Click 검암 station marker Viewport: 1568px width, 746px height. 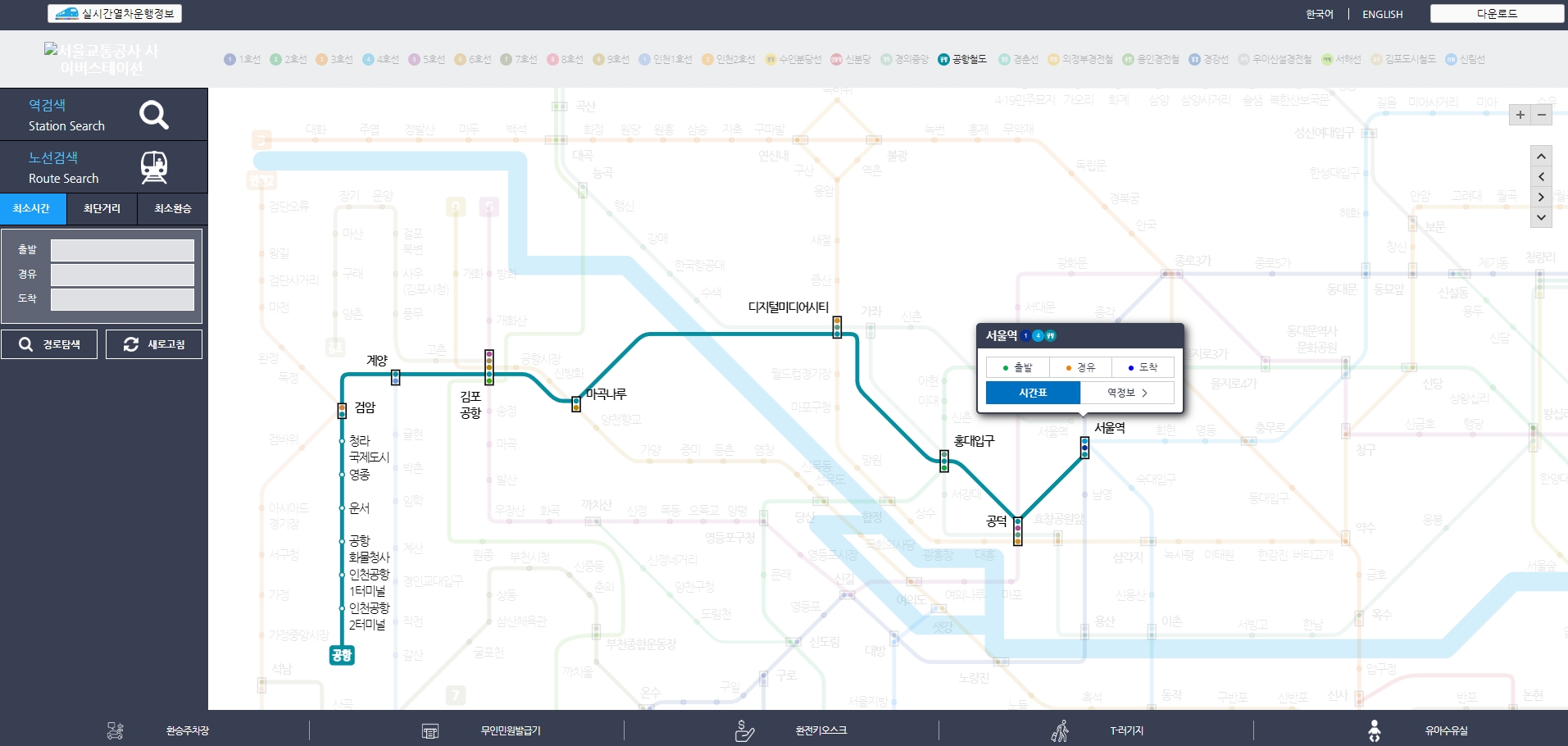pos(342,410)
